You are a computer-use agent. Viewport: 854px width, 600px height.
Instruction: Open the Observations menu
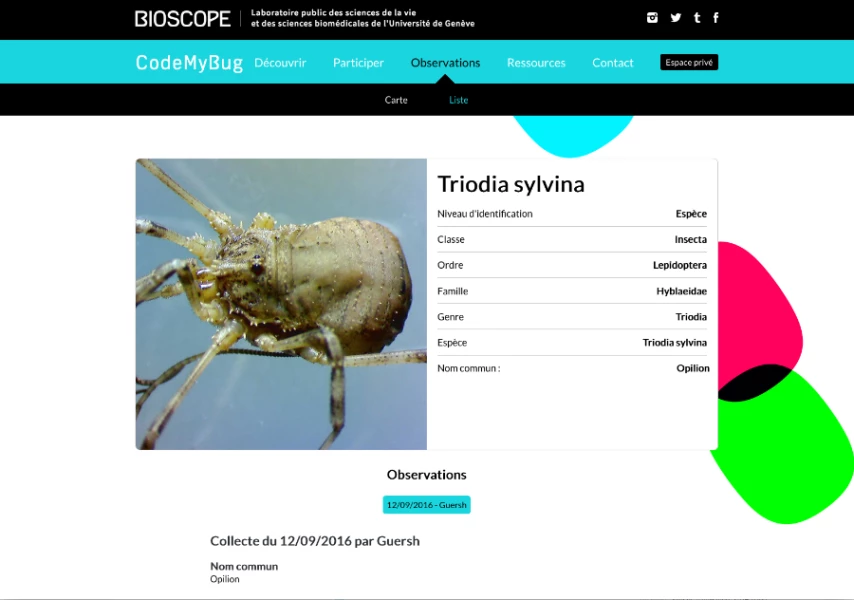(445, 63)
